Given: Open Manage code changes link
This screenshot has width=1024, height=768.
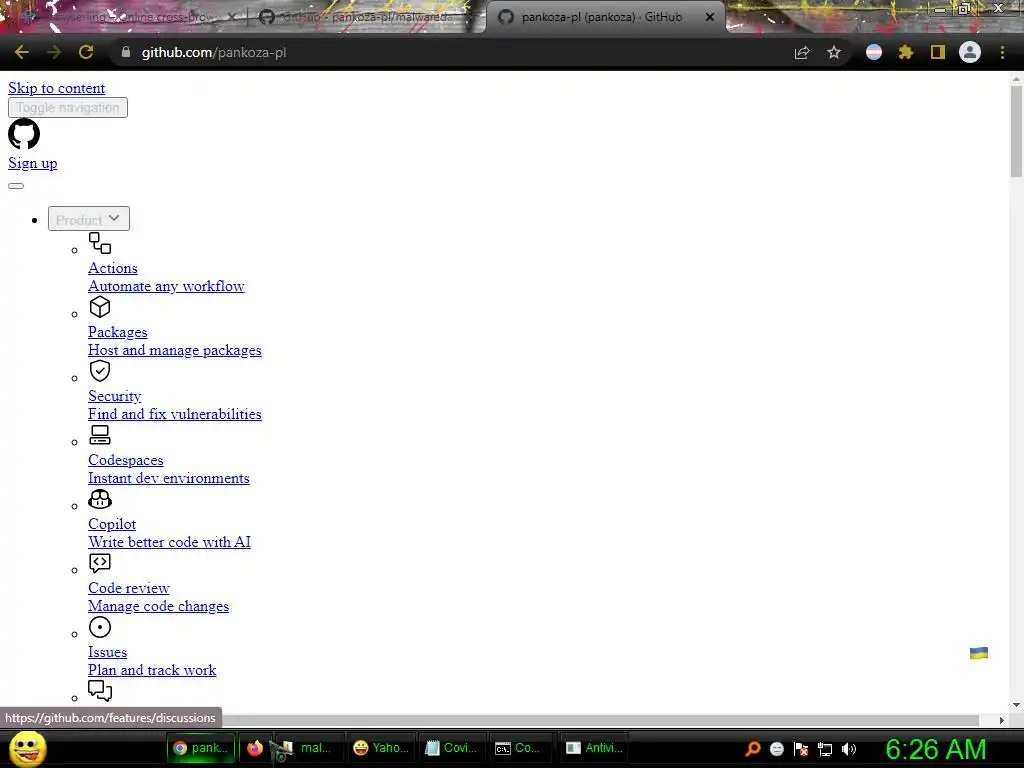Looking at the screenshot, I should tap(159, 606).
